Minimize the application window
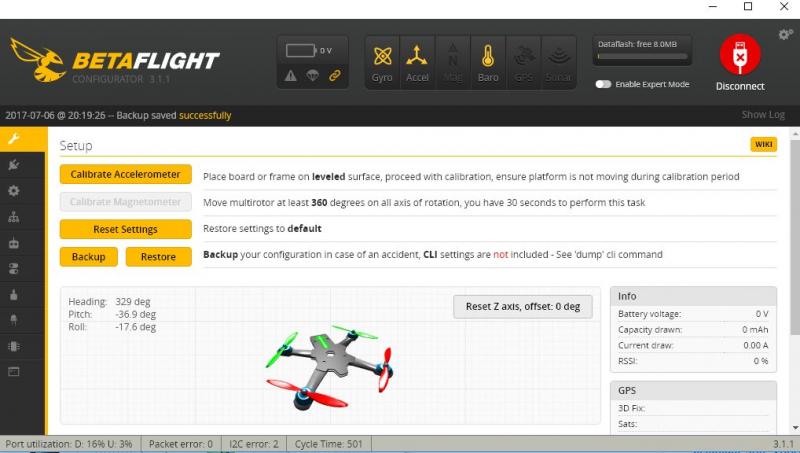This screenshot has height=453, width=800. click(x=713, y=6)
